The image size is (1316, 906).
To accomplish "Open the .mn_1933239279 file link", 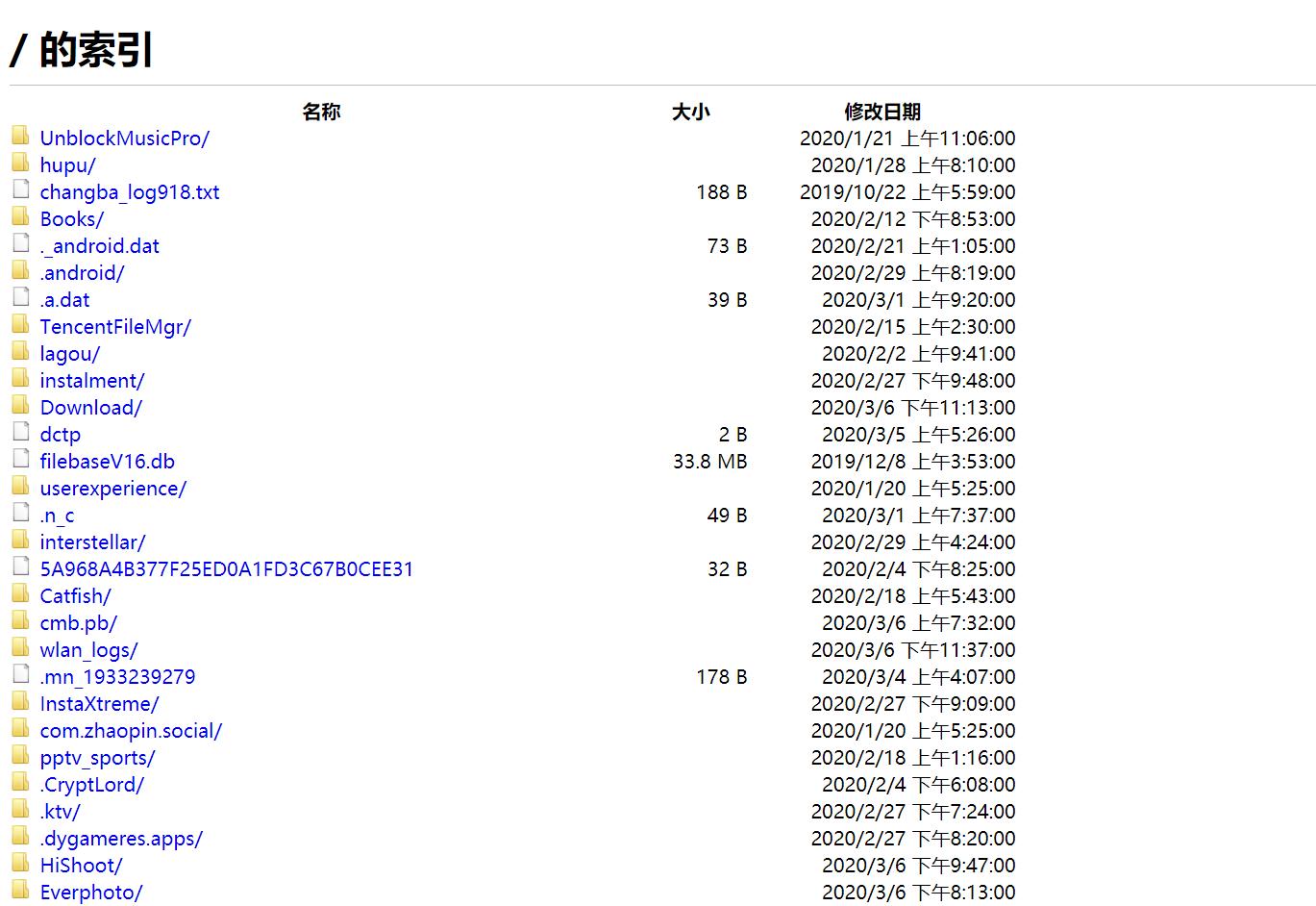I will click(x=118, y=677).
